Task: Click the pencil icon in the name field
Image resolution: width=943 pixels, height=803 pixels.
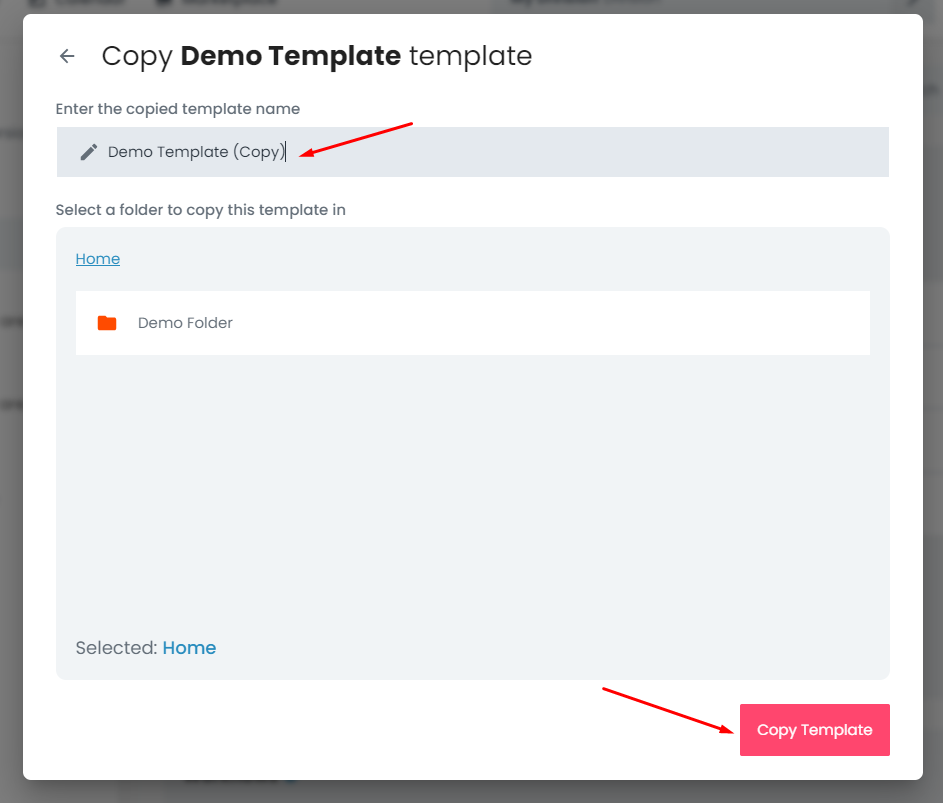Action: [88, 152]
